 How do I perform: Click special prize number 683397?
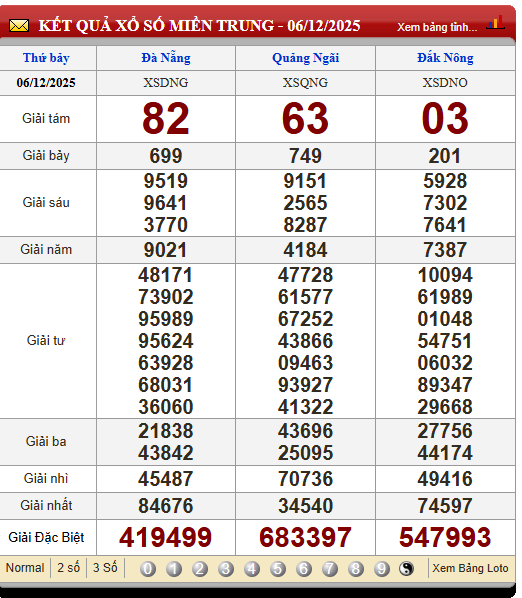click(x=305, y=538)
